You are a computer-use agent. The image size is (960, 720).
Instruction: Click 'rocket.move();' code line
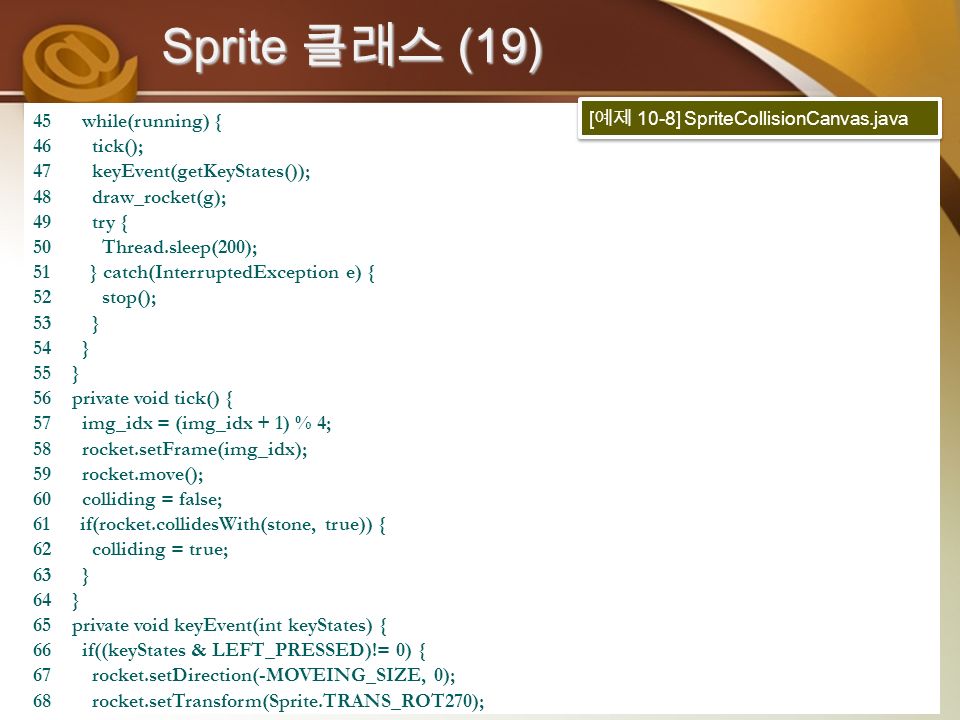142,474
